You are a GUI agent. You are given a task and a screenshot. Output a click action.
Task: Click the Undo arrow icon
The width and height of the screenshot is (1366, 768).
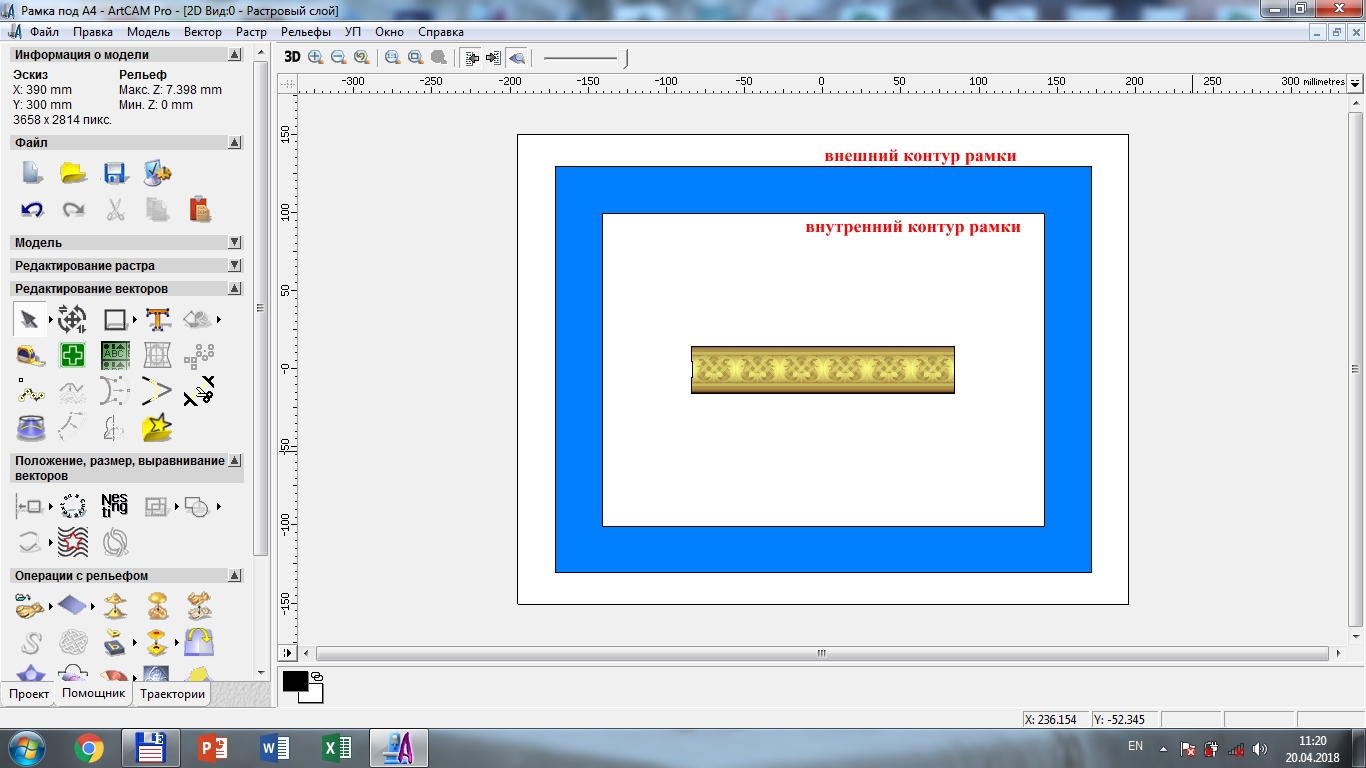pos(32,210)
